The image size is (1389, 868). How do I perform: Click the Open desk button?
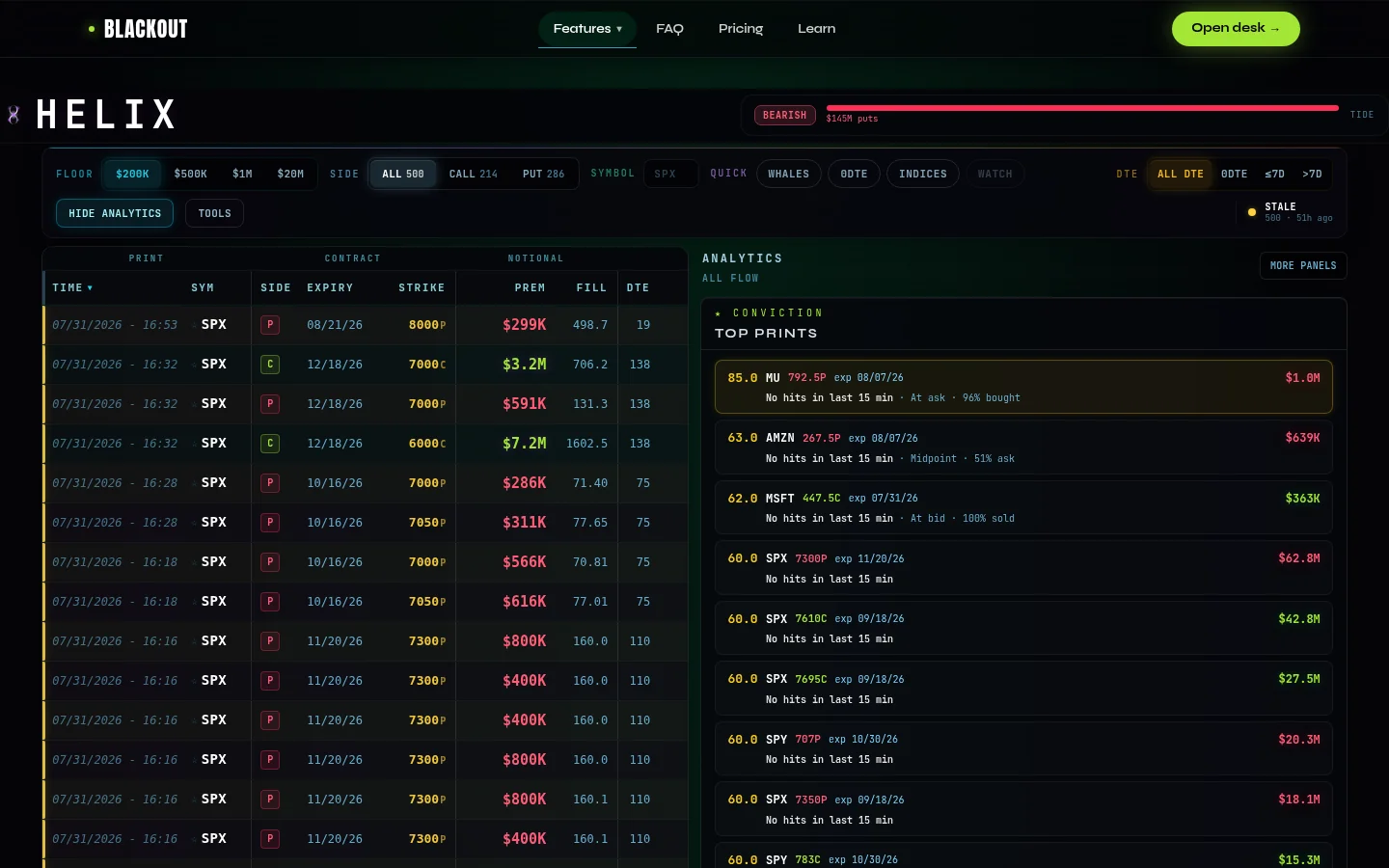point(1236,29)
